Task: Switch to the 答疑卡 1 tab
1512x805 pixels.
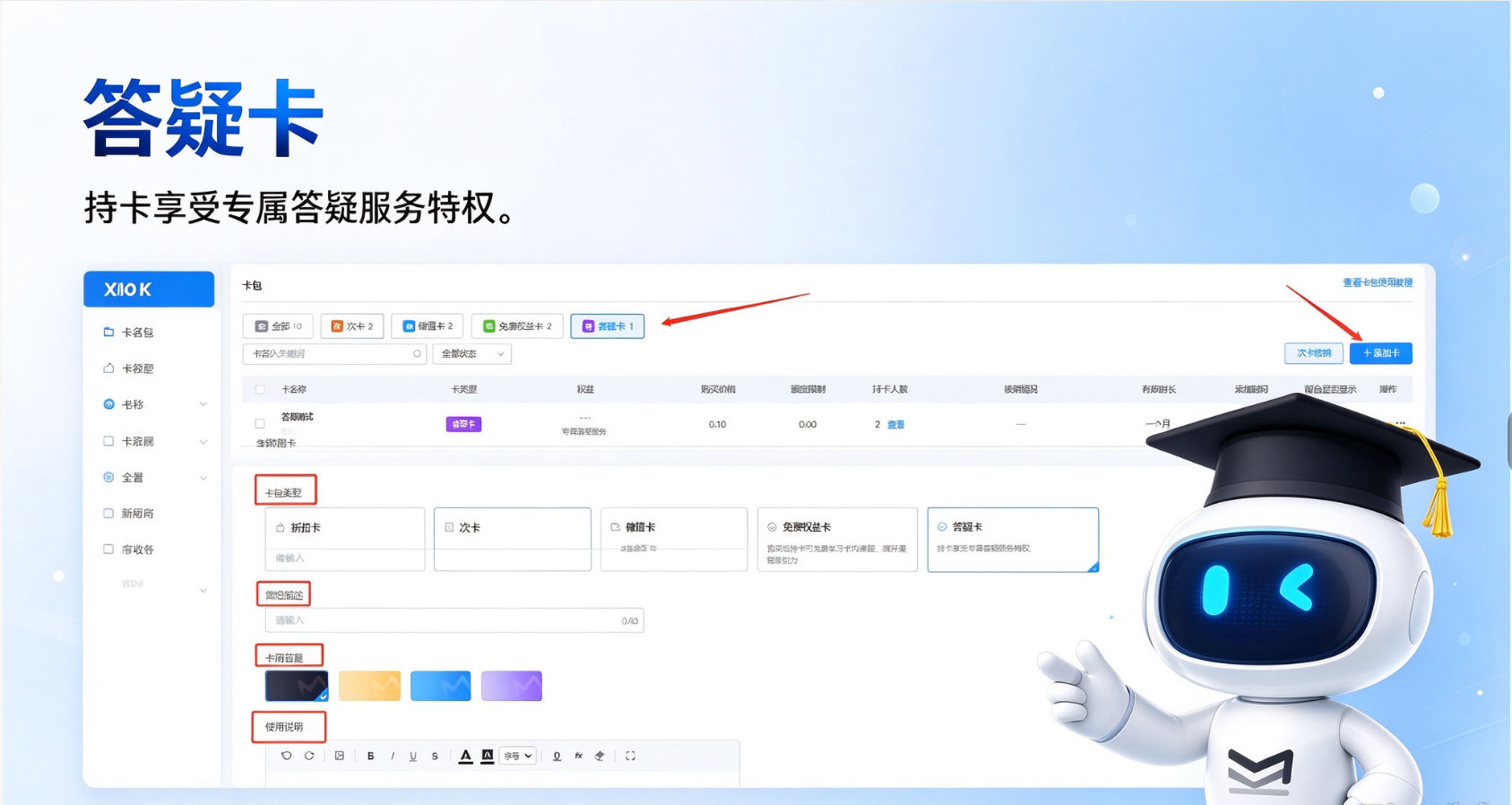Action: pos(608,326)
